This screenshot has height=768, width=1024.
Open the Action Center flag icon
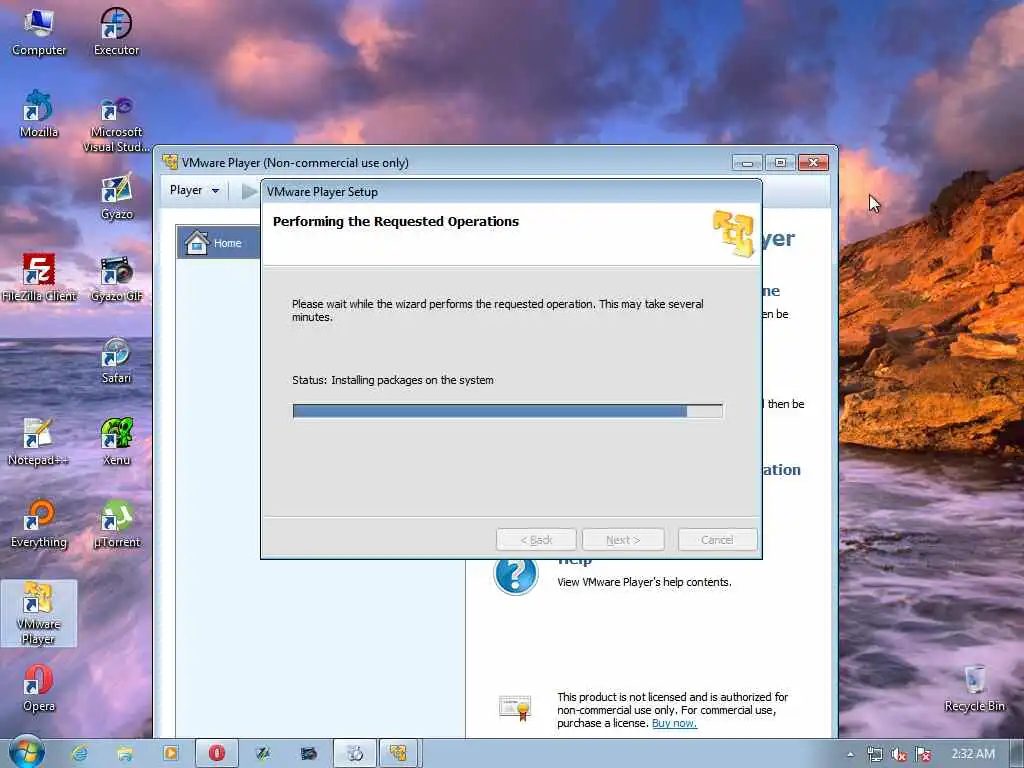[923, 754]
